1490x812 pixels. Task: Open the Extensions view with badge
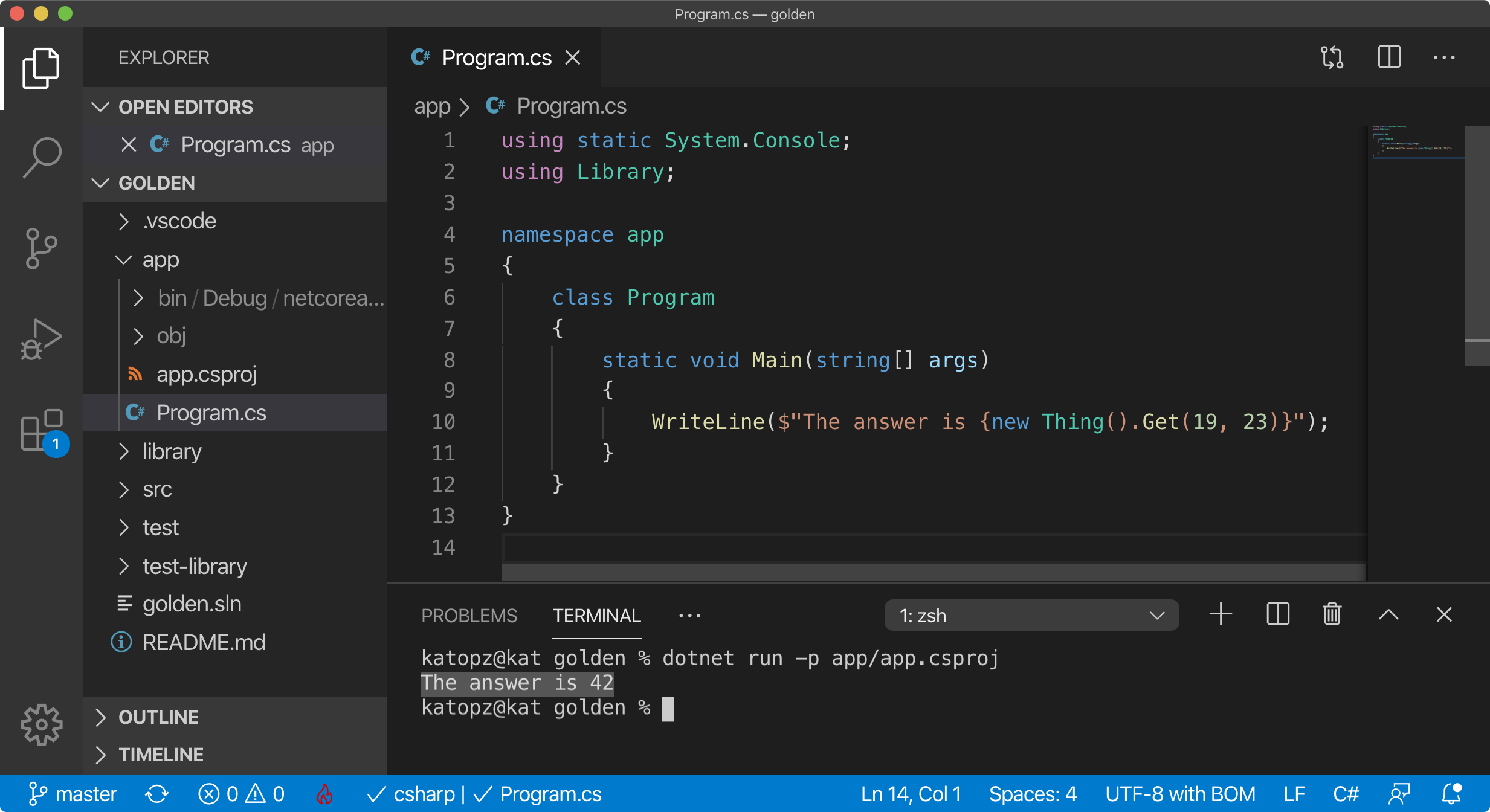coord(41,430)
